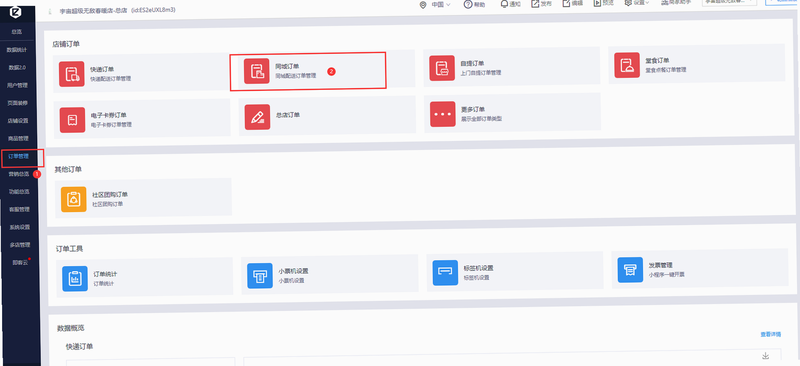This screenshot has height=366, width=800.
Task: Open 数据统计 in the sidebar
Action: pos(17,50)
